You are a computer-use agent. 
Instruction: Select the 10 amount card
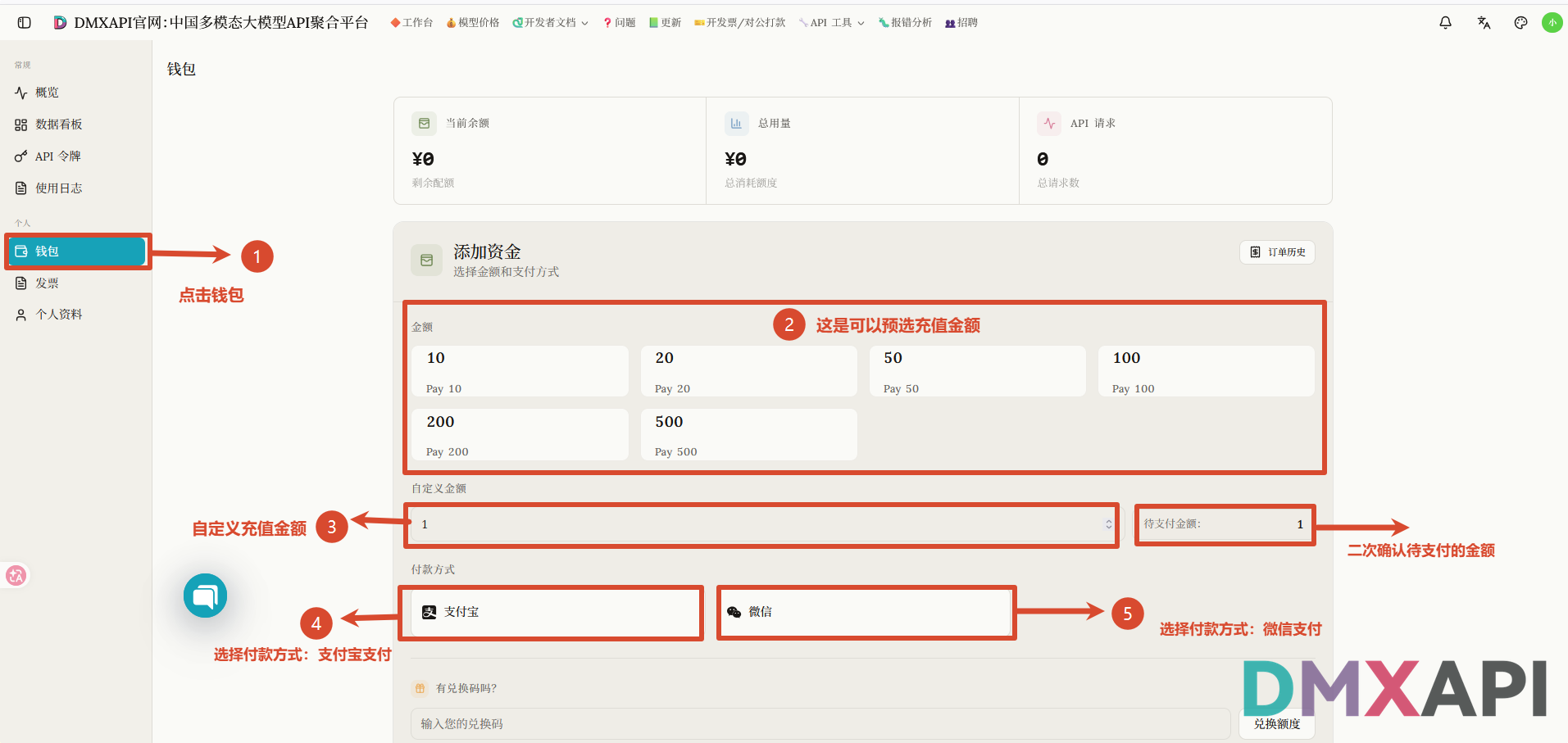pos(520,371)
